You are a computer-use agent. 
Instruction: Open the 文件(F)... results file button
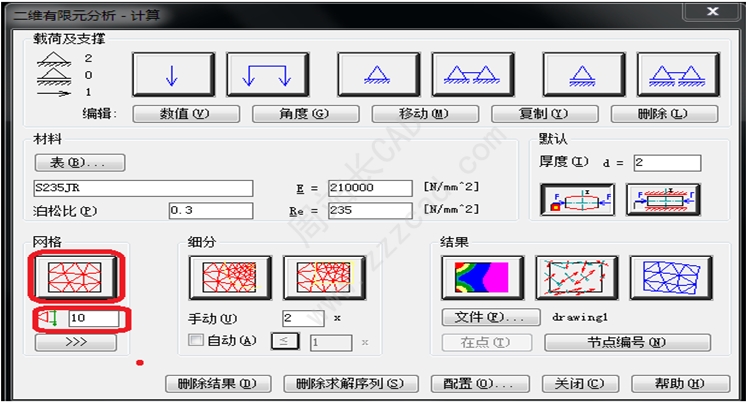[x=484, y=317]
